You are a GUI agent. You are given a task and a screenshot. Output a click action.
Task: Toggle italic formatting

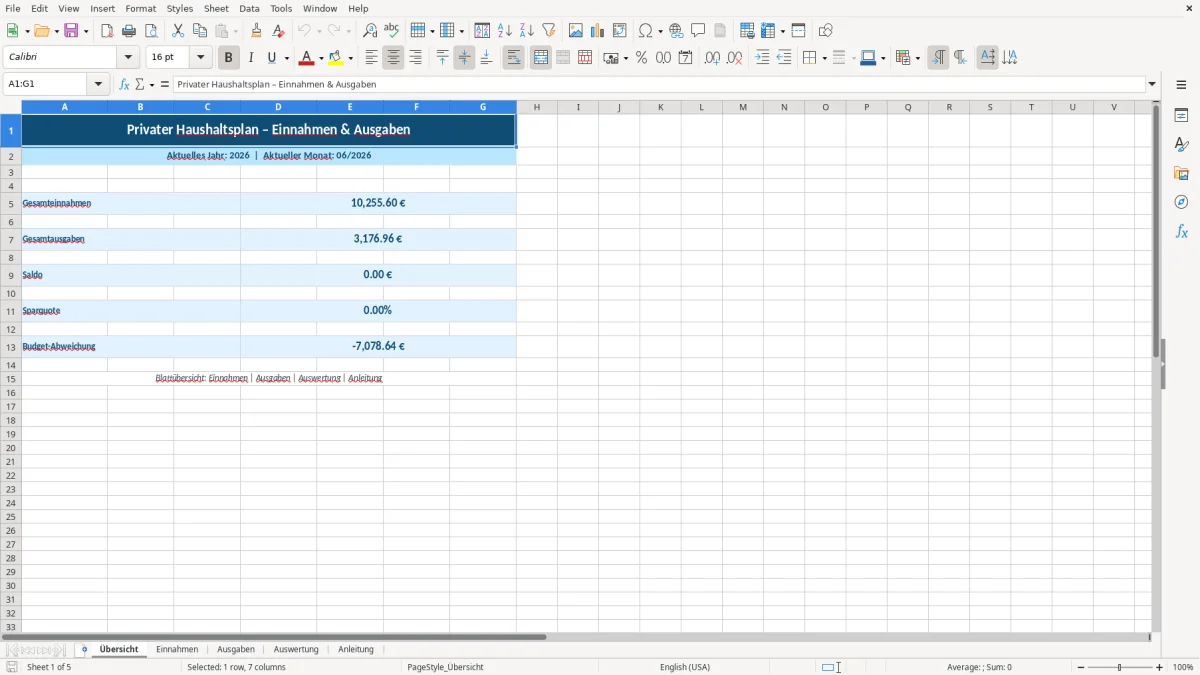tap(251, 58)
